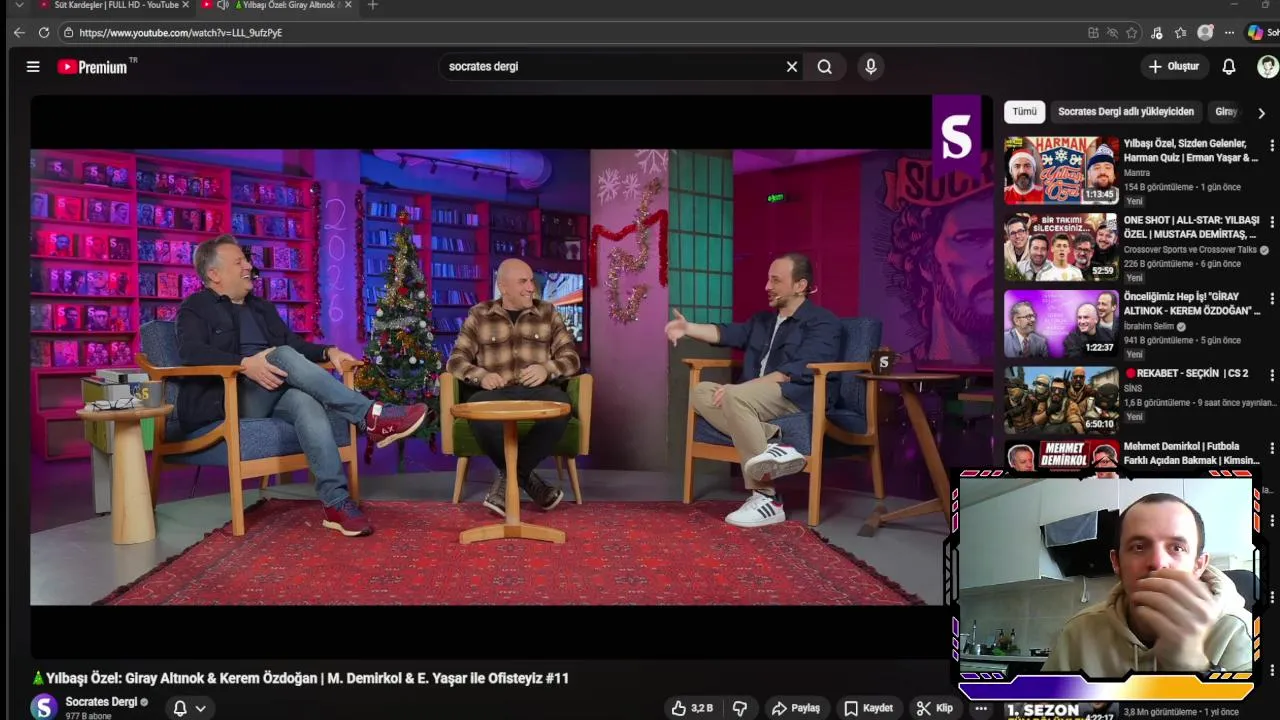The height and width of the screenshot is (720, 1280).
Task: Open YouTube notifications bell in header
Action: tap(1229, 67)
